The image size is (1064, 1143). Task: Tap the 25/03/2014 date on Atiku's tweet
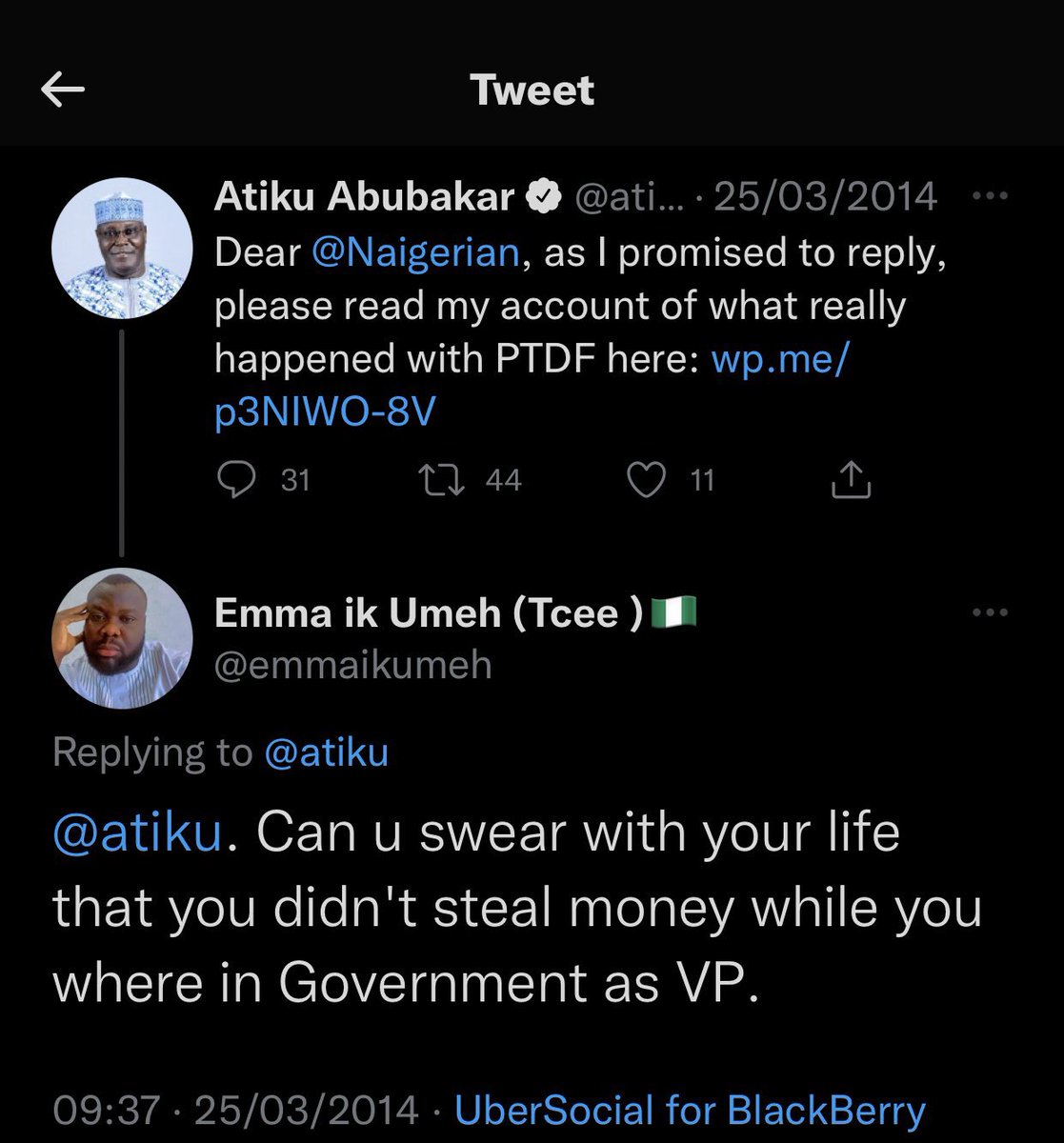tap(825, 196)
